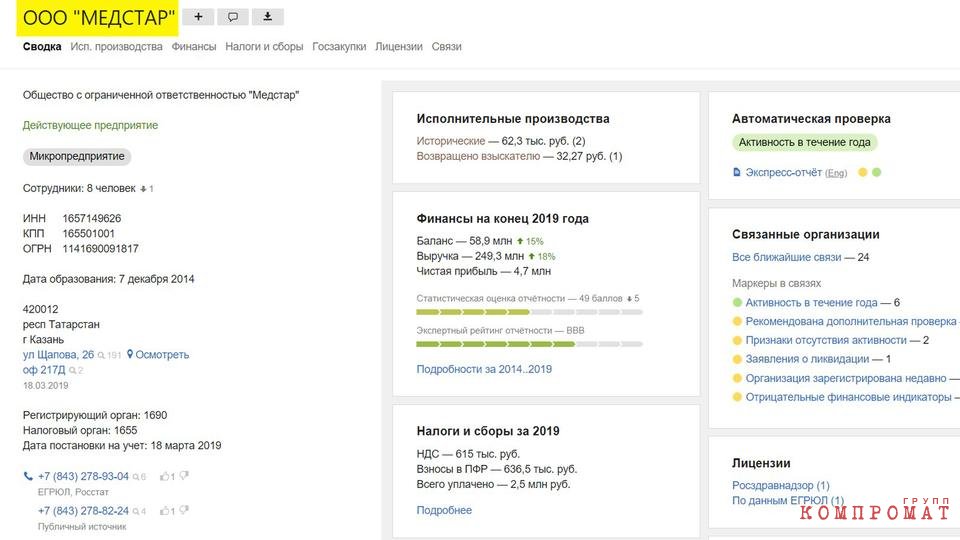960x540 pixels.
Task: Click thumbs down for phone 278-82-24
Action: (x=184, y=511)
